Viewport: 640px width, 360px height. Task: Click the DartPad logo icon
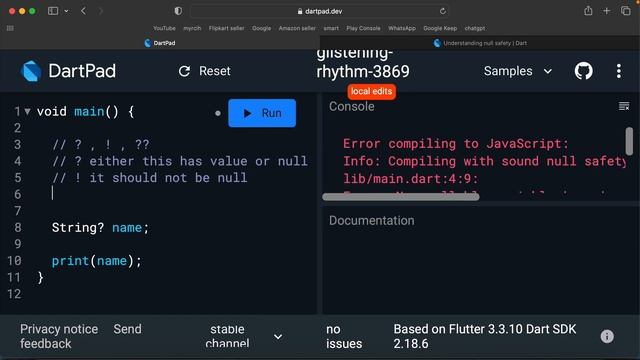click(x=31, y=71)
